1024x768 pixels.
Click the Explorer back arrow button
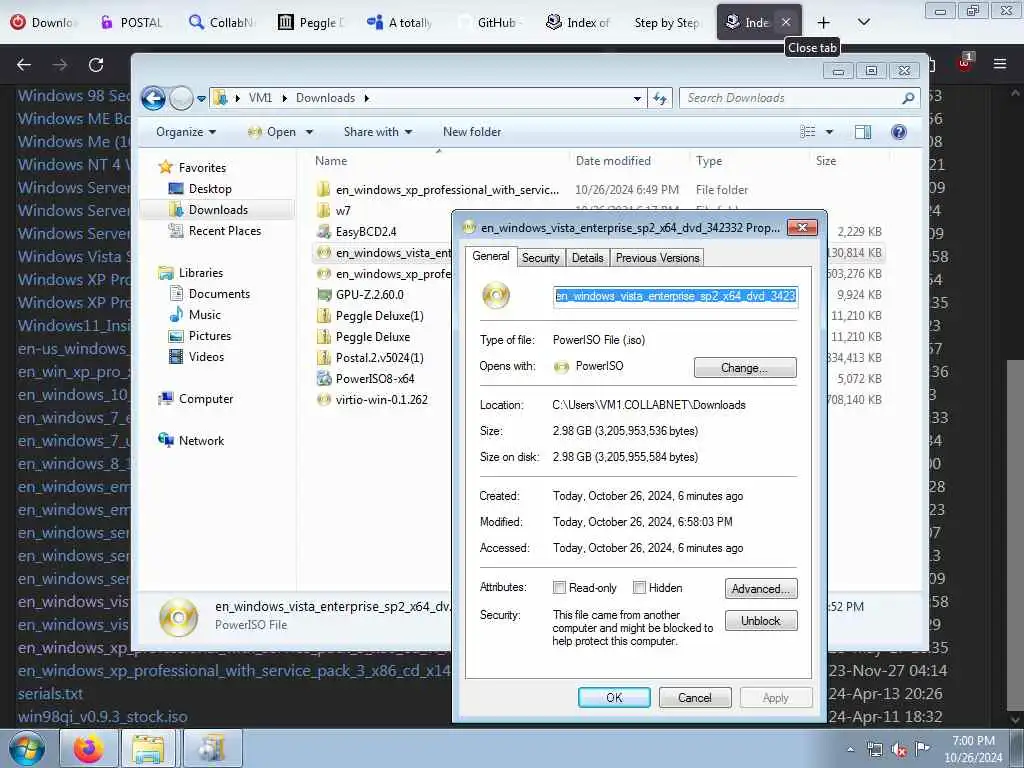tap(153, 99)
